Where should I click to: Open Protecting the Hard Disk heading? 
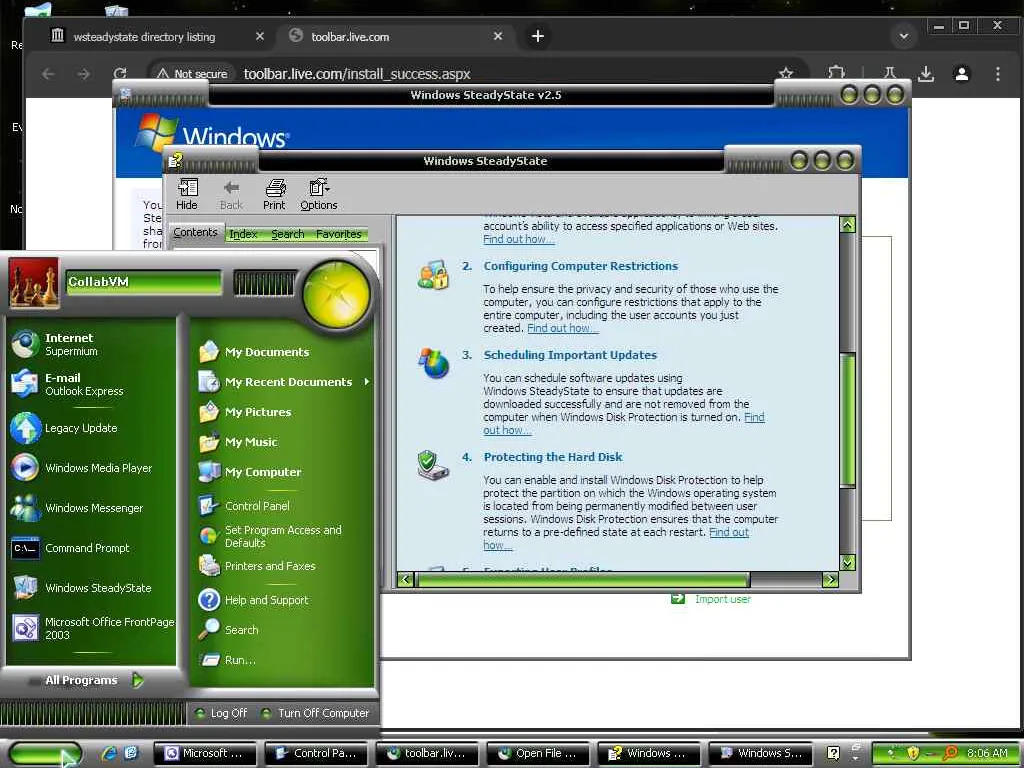tap(553, 457)
